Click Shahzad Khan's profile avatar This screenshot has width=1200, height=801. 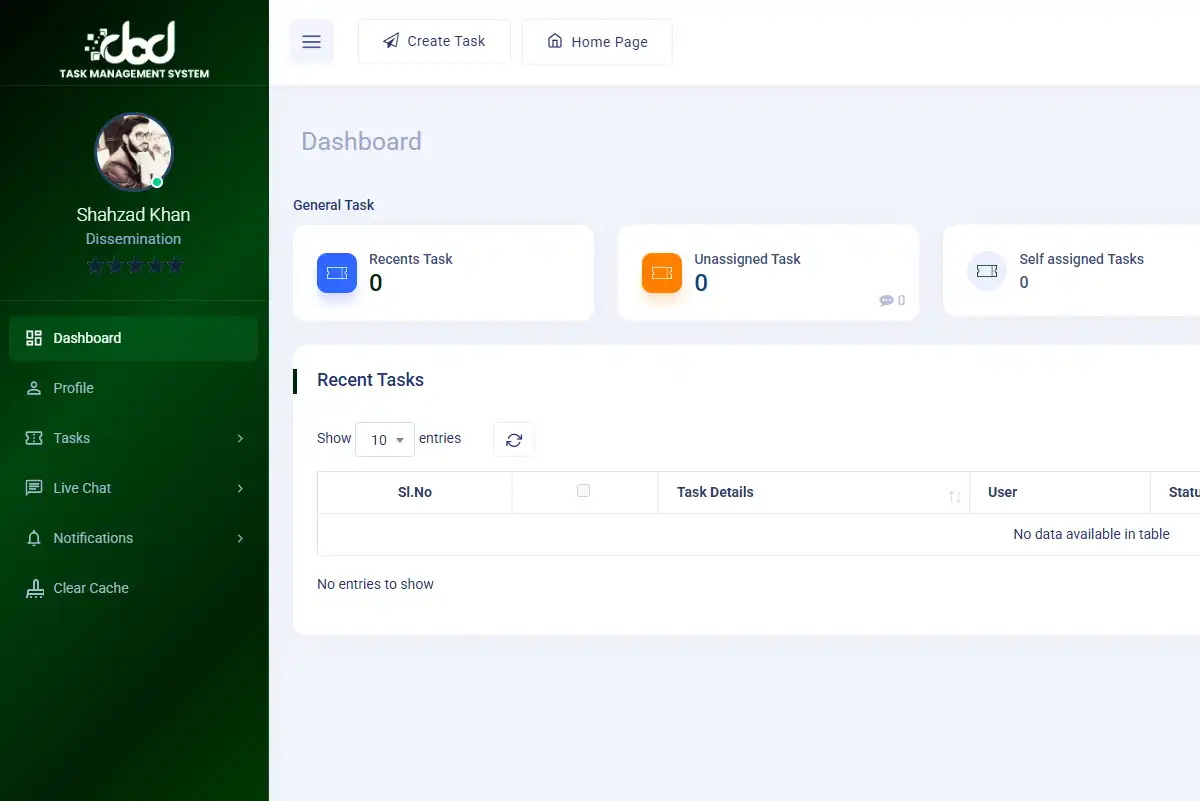134,152
